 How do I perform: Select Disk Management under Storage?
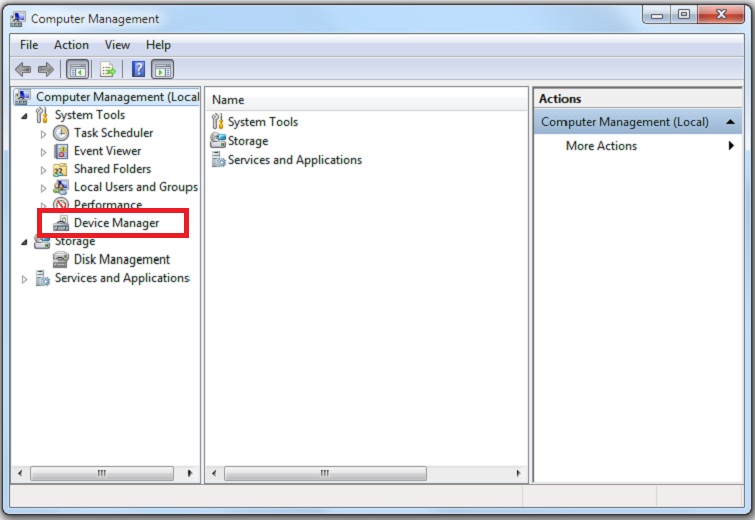121,259
